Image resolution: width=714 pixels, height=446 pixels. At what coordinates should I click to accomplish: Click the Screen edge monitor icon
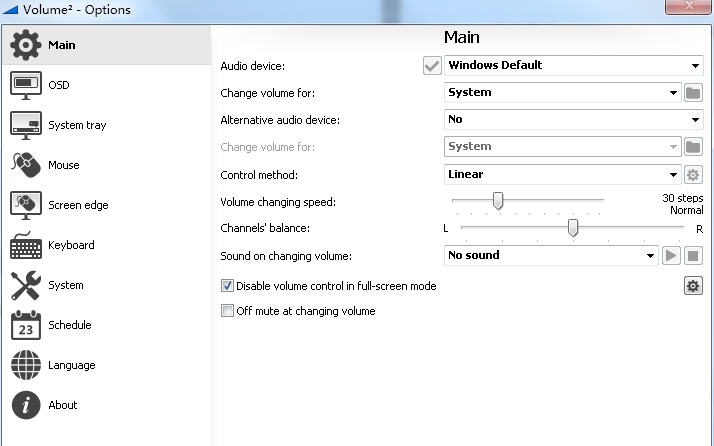point(26,205)
